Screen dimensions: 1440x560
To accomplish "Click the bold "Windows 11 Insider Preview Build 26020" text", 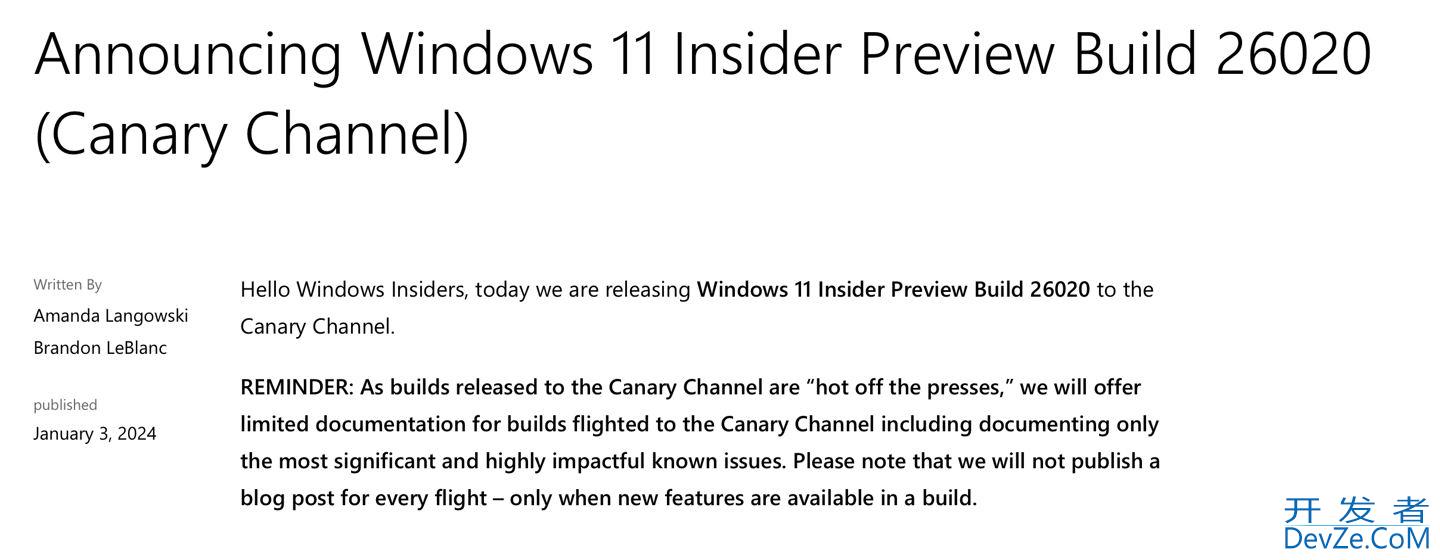I will [893, 290].
